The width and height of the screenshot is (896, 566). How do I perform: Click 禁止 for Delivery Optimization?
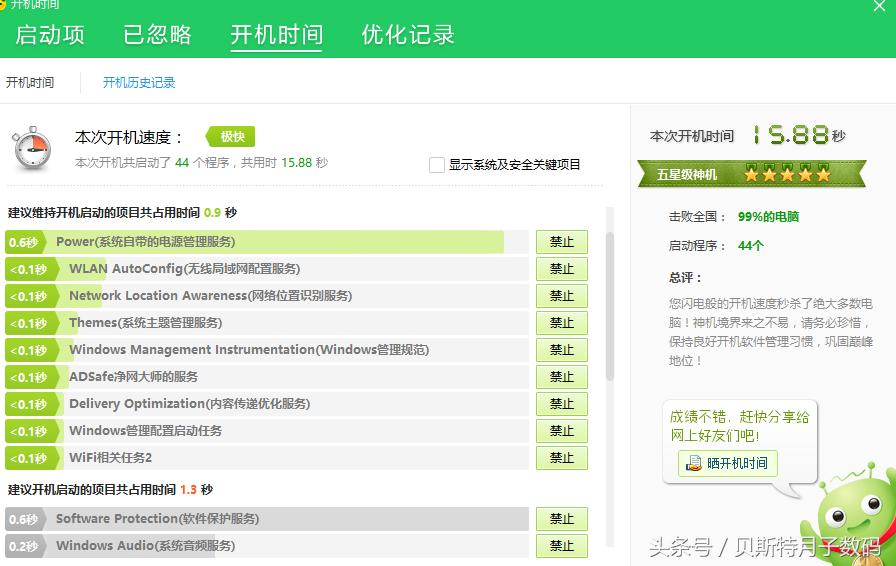point(562,404)
